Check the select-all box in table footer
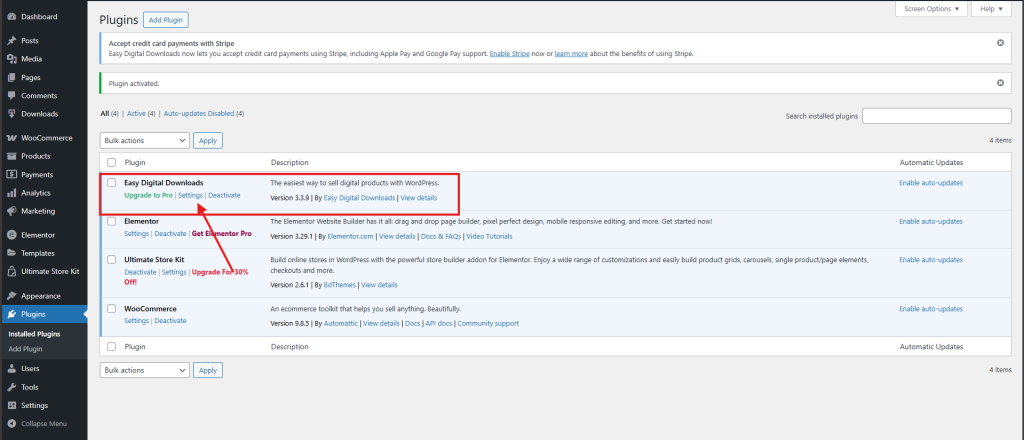 click(112, 347)
